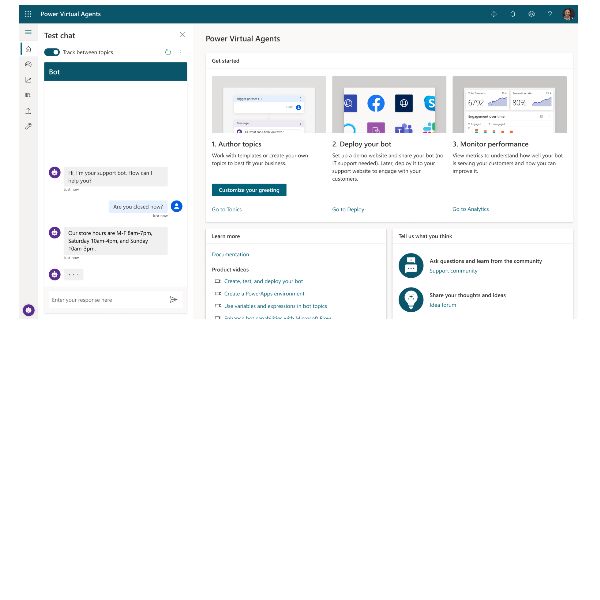Collapse the hamburger navigation menu
Image resolution: width=600 pixels, height=600 pixels.
[x=28, y=32]
